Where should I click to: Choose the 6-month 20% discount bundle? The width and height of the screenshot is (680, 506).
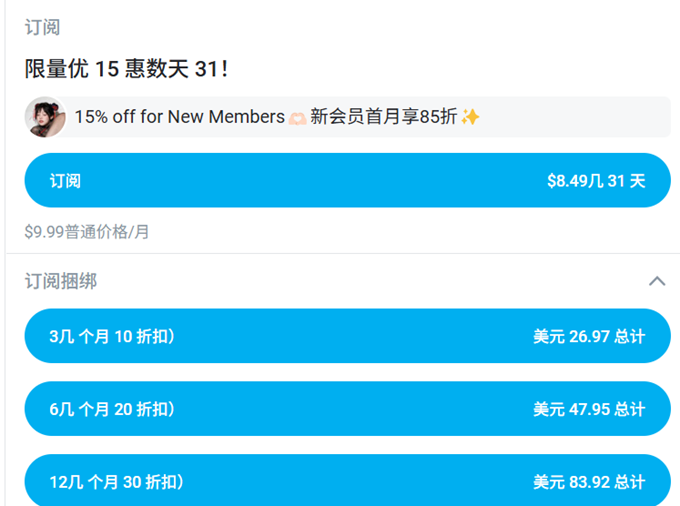pyautogui.click(x=347, y=409)
